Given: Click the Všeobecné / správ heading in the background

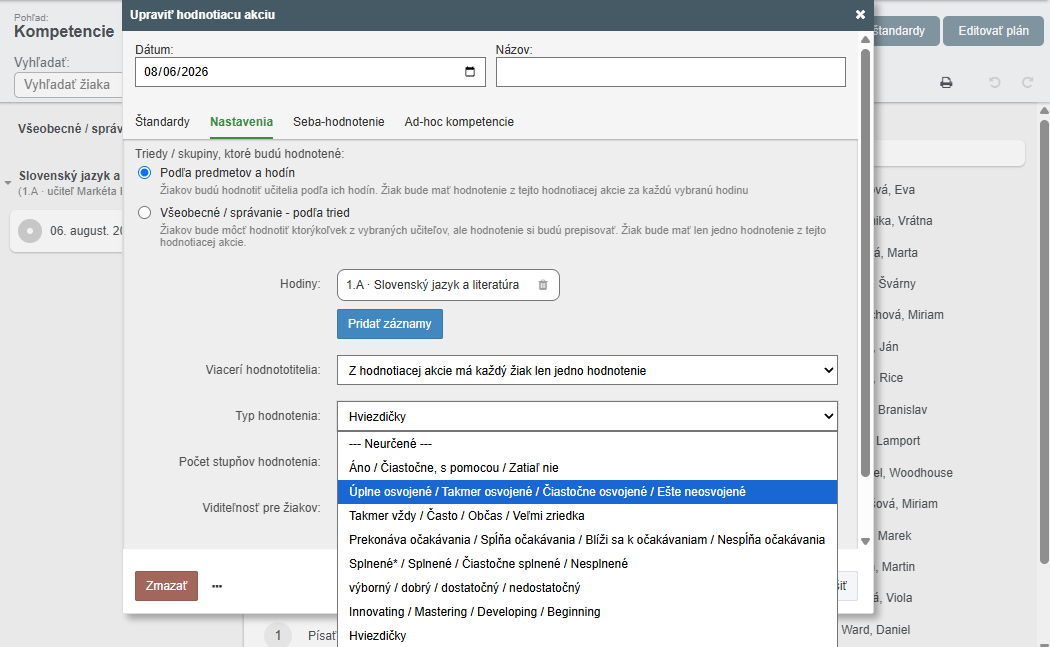Looking at the screenshot, I should tap(70, 129).
